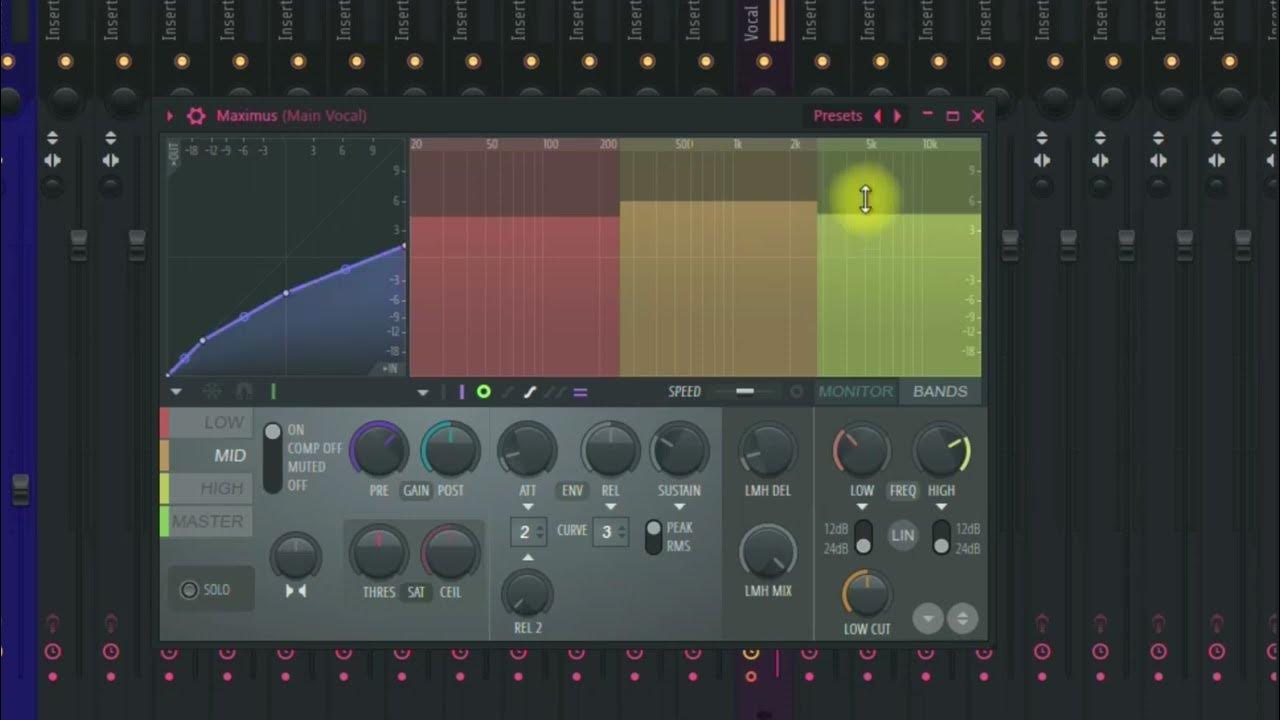Click the LOW frequency crossover knob
The height and width of the screenshot is (720, 1280).
862,449
